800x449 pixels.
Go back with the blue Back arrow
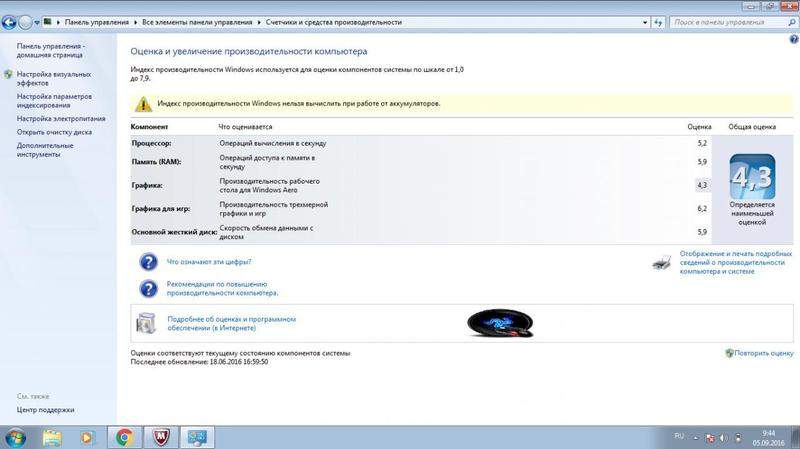[x=9, y=22]
